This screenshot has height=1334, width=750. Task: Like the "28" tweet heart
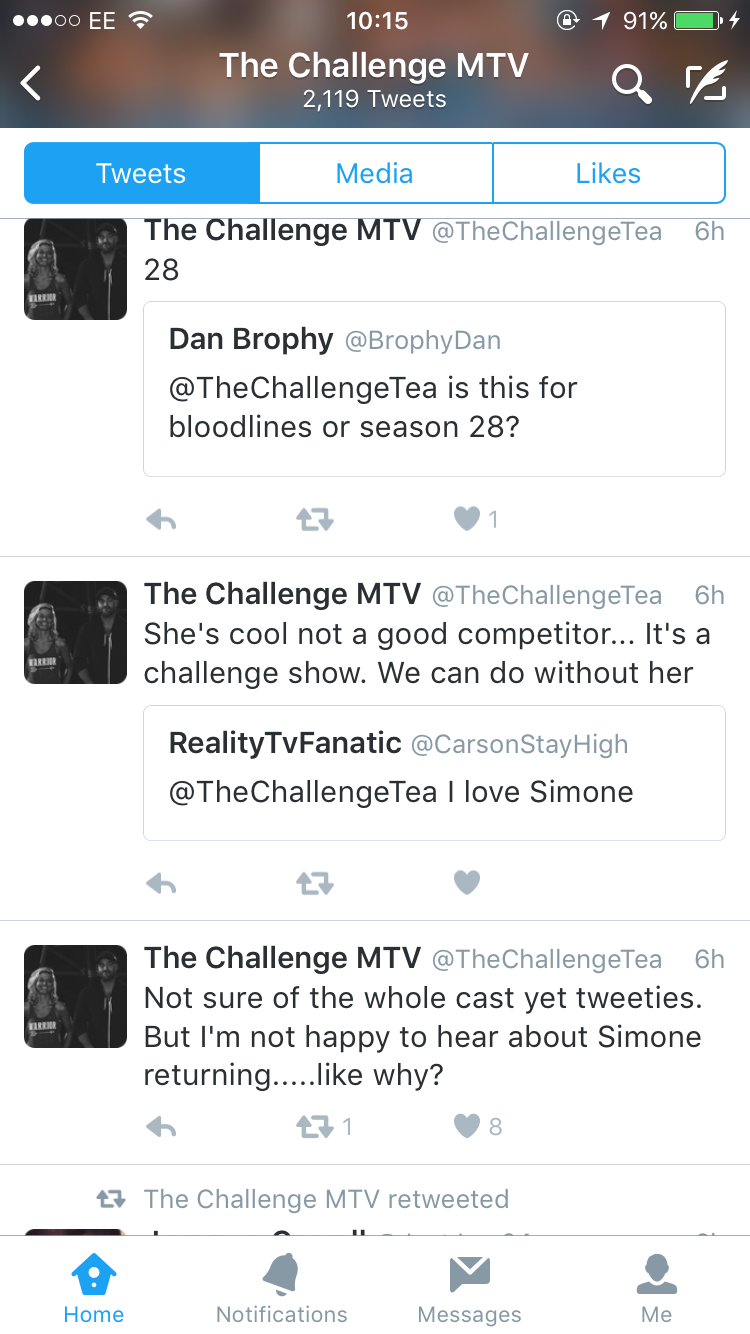pyautogui.click(x=467, y=519)
